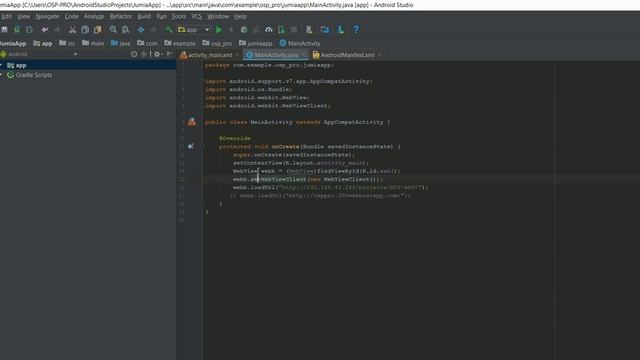This screenshot has width=640, height=360.
Task: Open the app run configuration dropdown
Action: (x=194, y=29)
